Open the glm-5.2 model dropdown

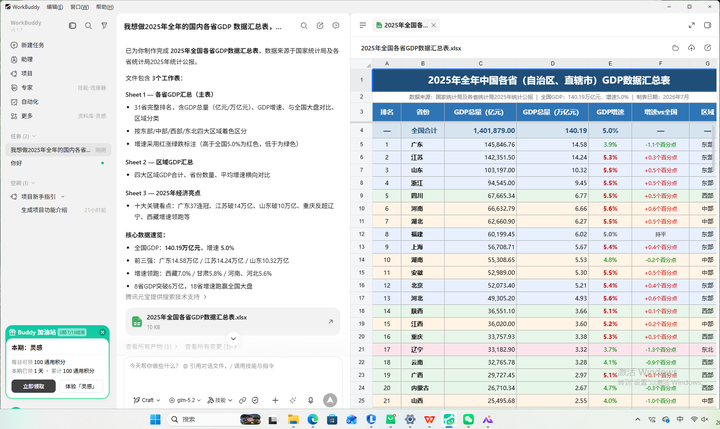pyautogui.click(x=185, y=400)
